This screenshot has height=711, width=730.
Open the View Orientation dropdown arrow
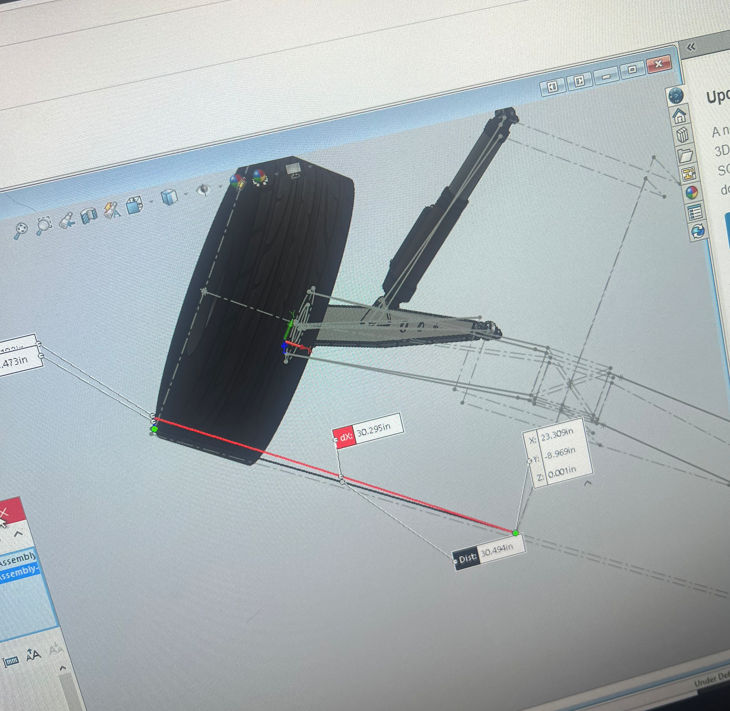tap(152, 201)
